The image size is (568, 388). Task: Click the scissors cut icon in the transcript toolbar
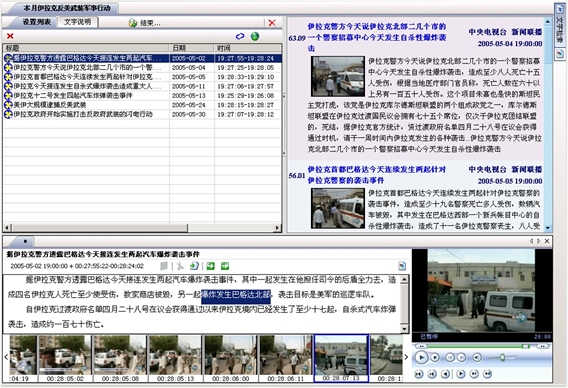(x=180, y=266)
